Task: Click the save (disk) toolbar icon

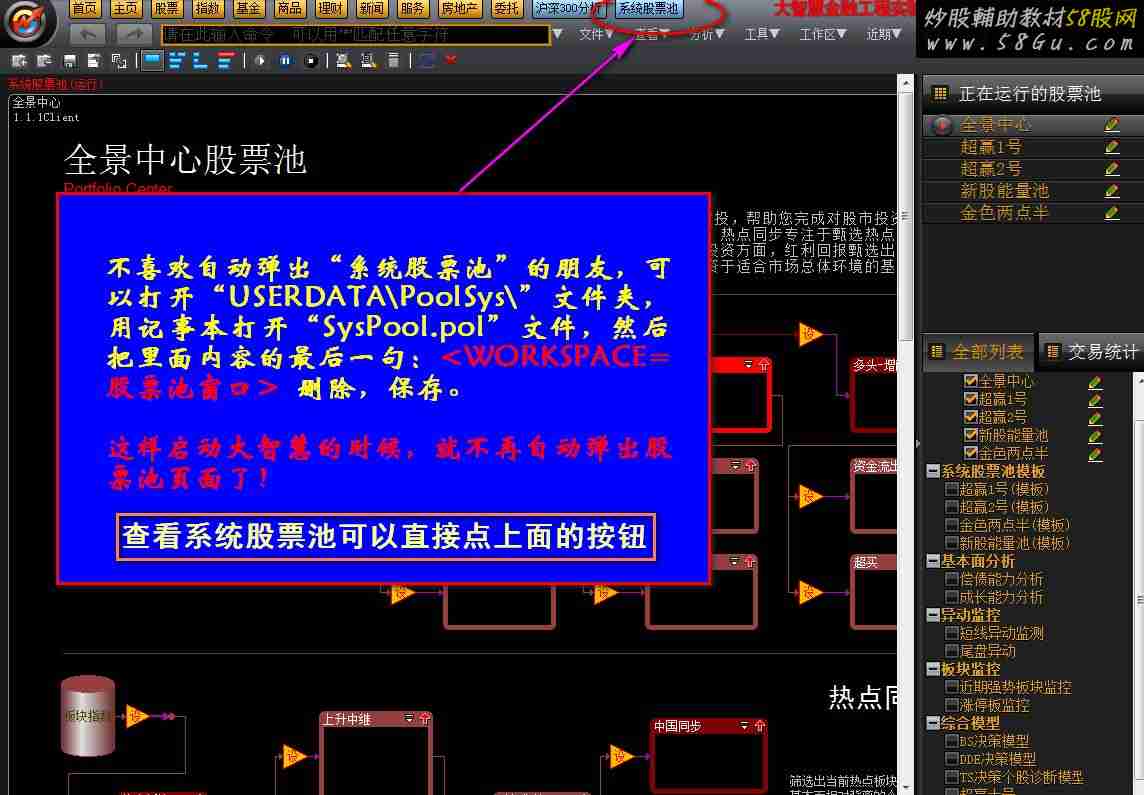Action: [x=69, y=61]
